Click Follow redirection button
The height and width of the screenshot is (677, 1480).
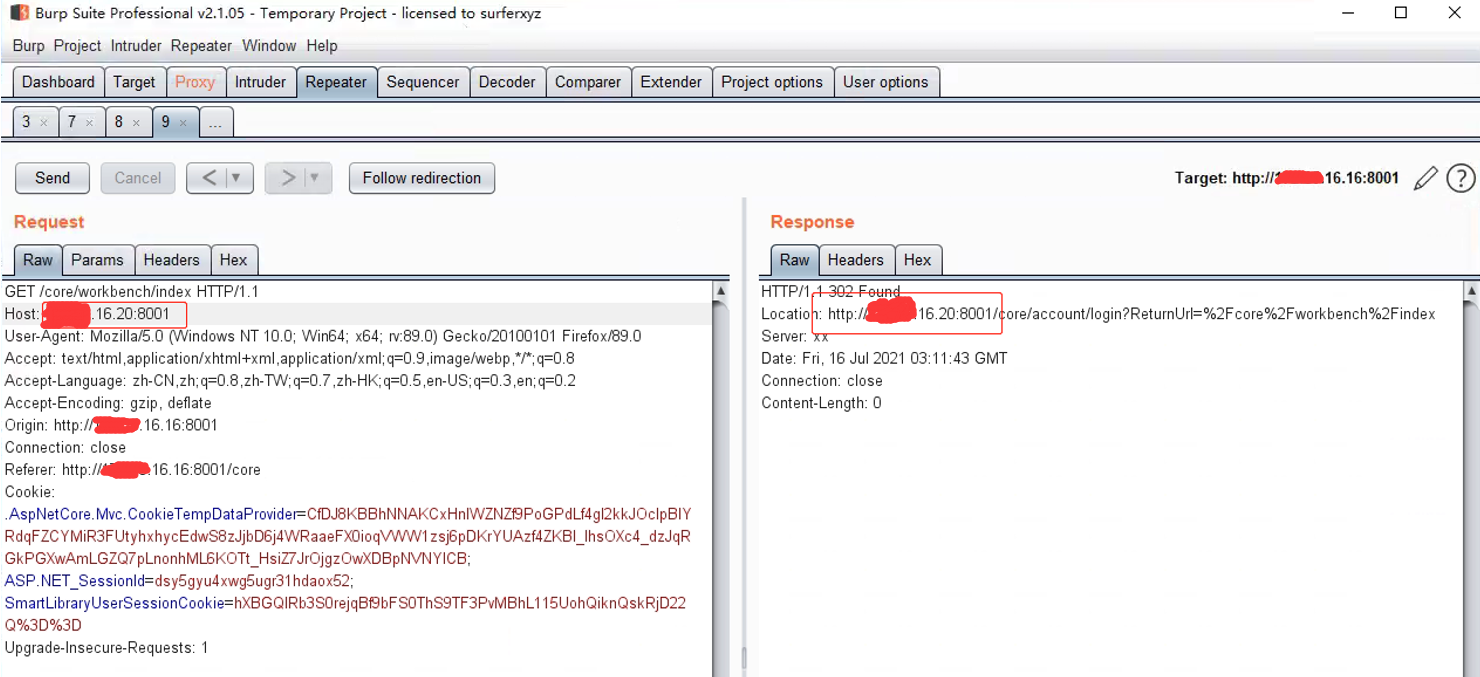point(422,178)
